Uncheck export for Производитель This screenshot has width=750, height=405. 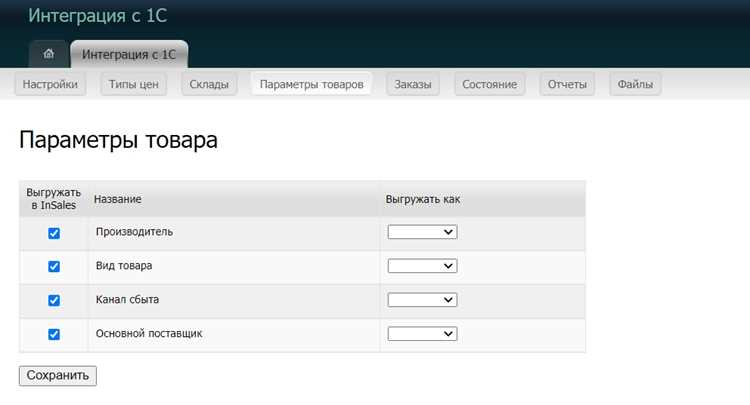point(54,233)
